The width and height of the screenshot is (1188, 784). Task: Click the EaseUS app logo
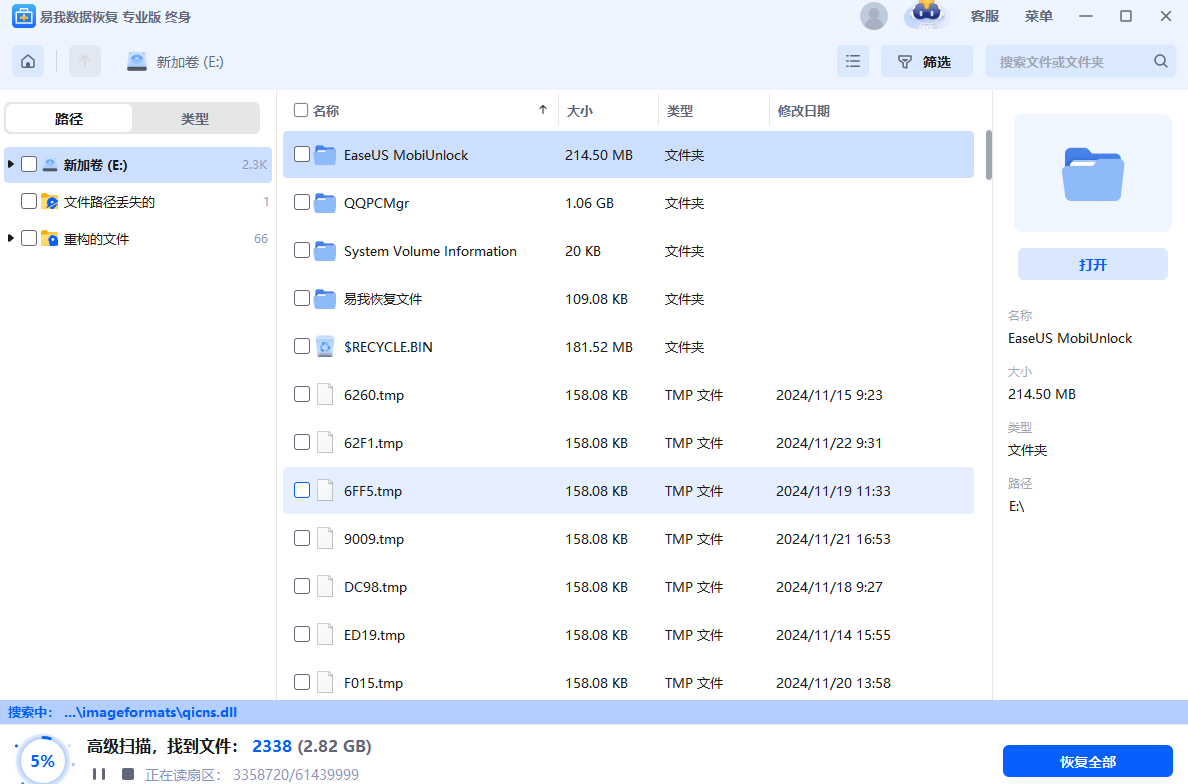23,16
